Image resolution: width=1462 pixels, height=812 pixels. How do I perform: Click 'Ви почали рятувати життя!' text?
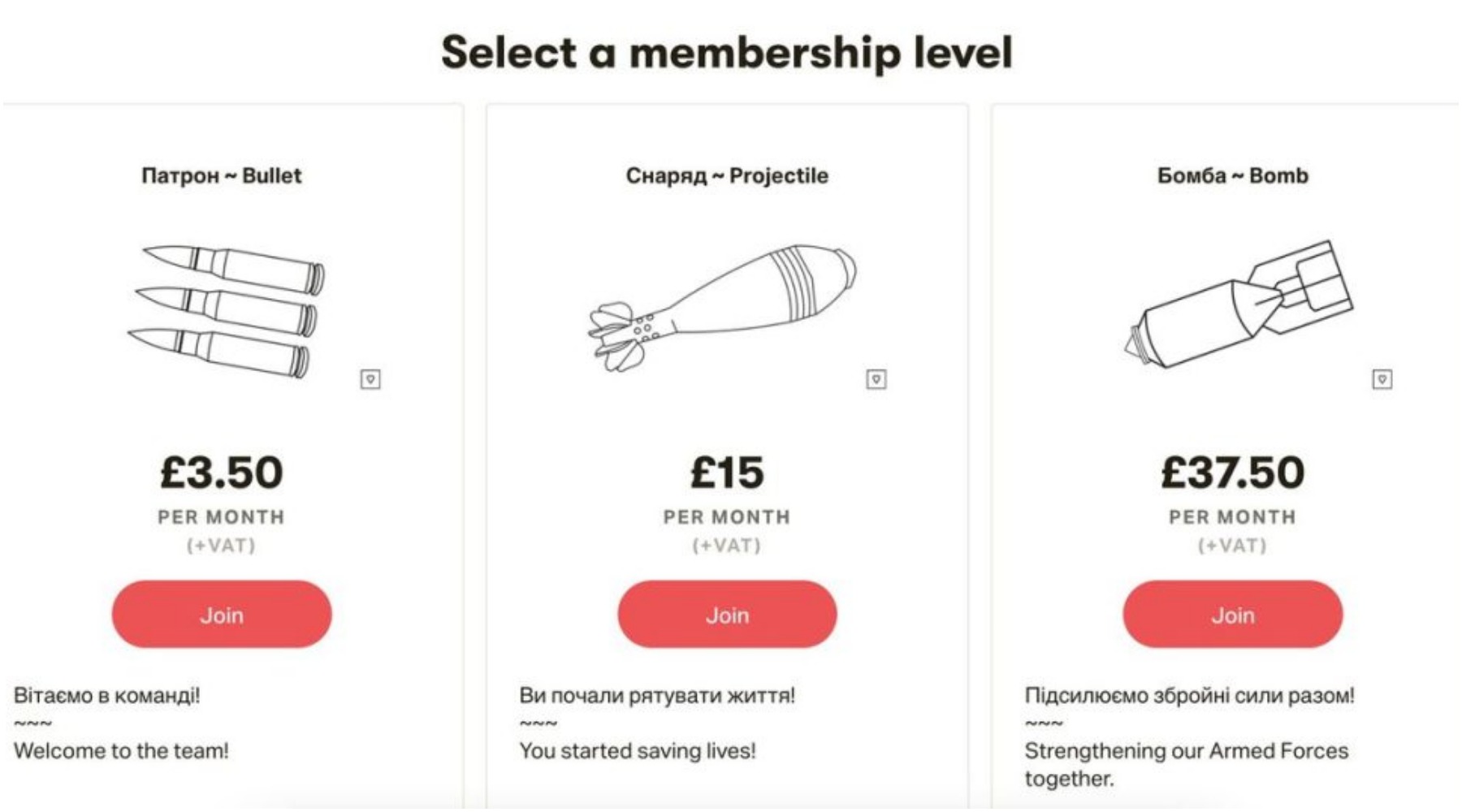click(x=657, y=696)
